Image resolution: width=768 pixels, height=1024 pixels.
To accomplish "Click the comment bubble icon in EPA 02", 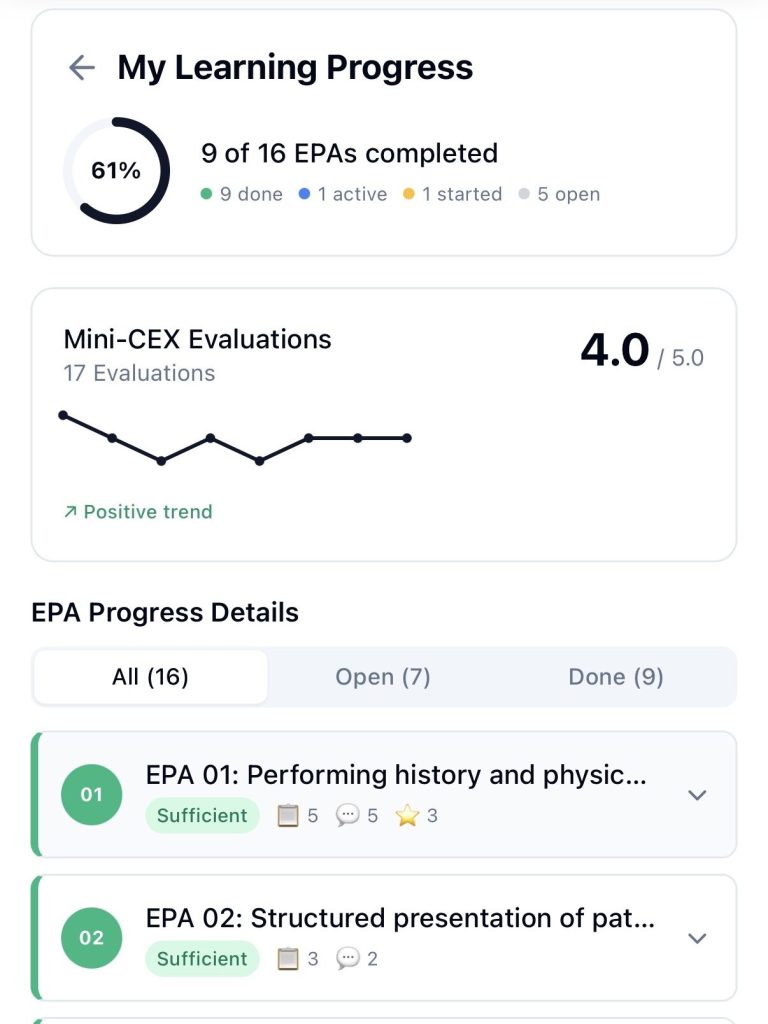I will coord(347,959).
